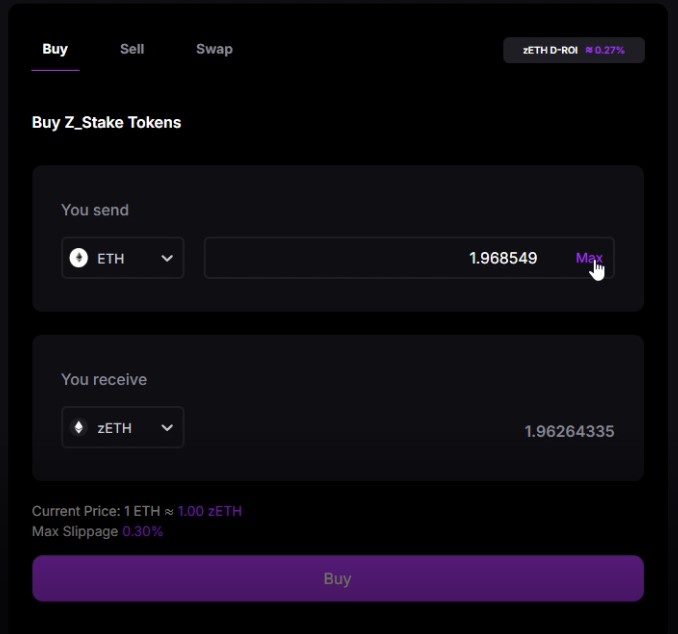
Task: Switch to the Swap tab
Action: pyautogui.click(x=214, y=49)
